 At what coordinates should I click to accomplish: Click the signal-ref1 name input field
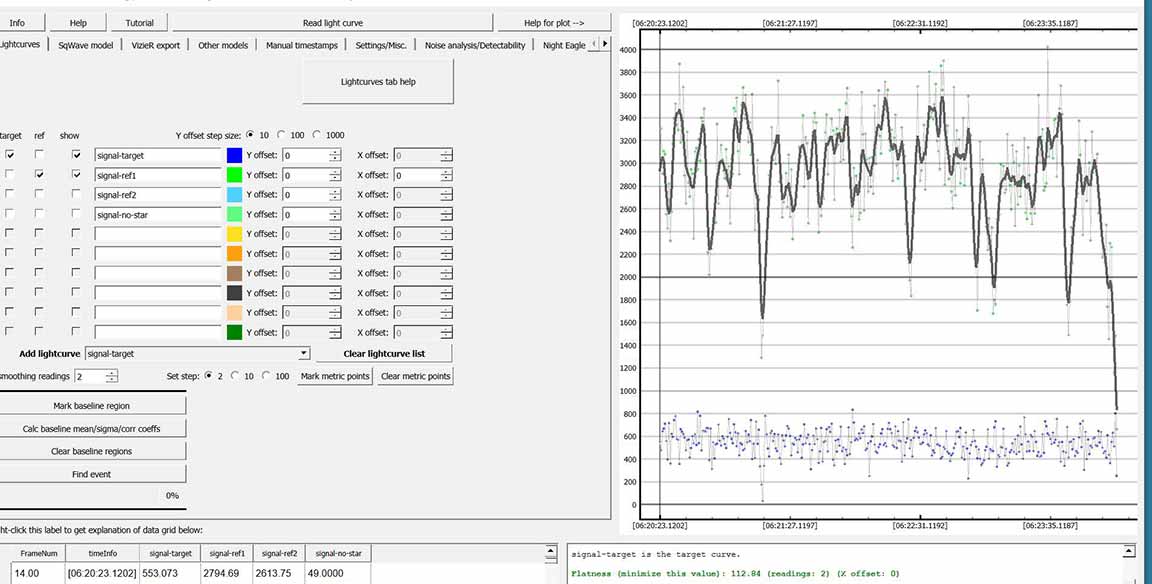pyautogui.click(x=157, y=175)
